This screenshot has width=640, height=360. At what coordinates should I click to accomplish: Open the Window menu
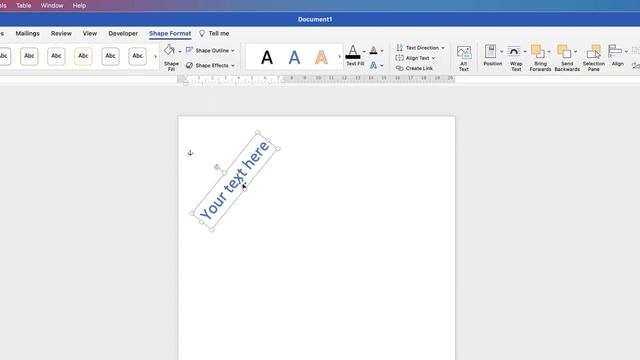[x=52, y=6]
